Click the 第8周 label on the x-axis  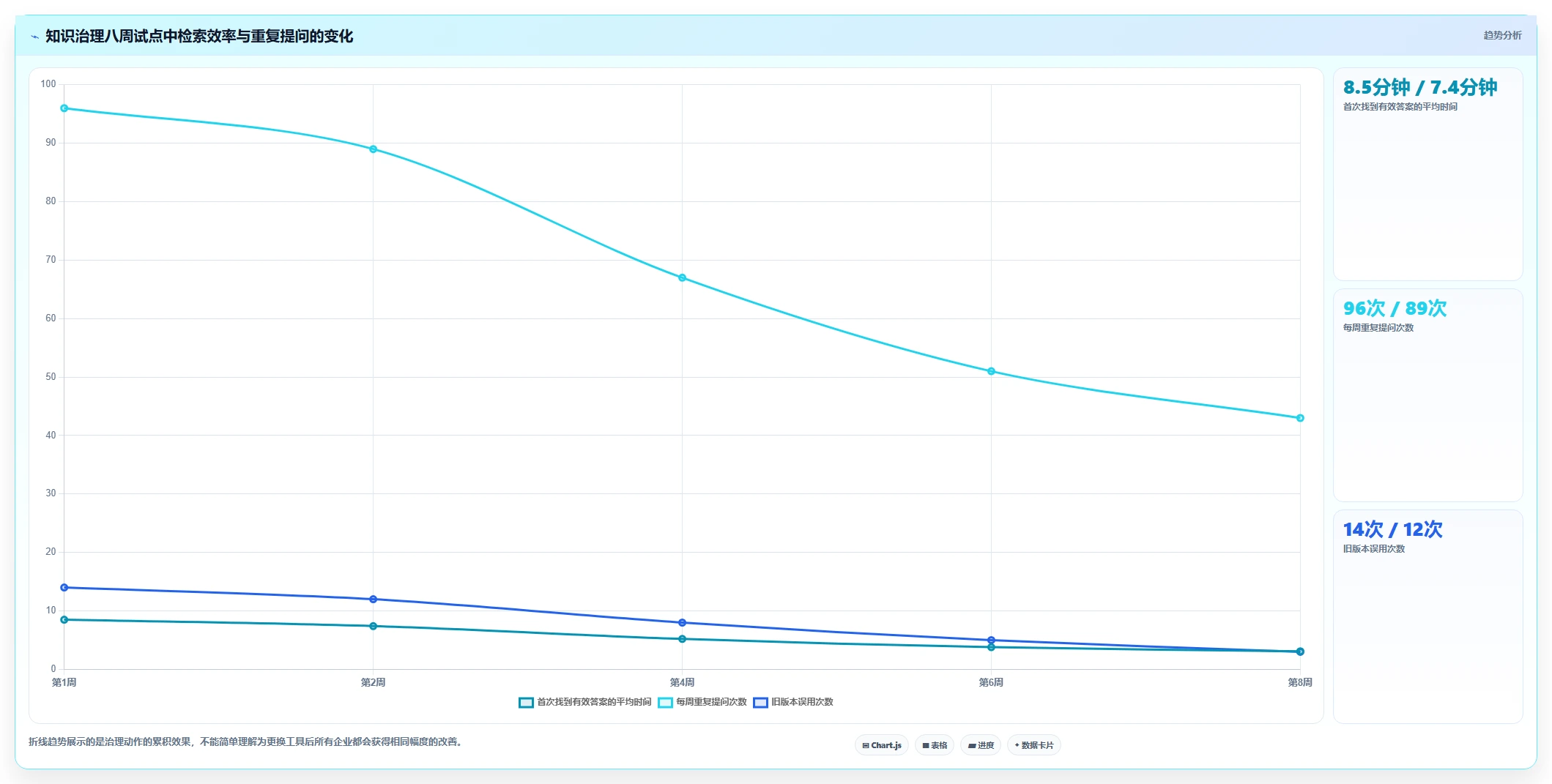1301,682
